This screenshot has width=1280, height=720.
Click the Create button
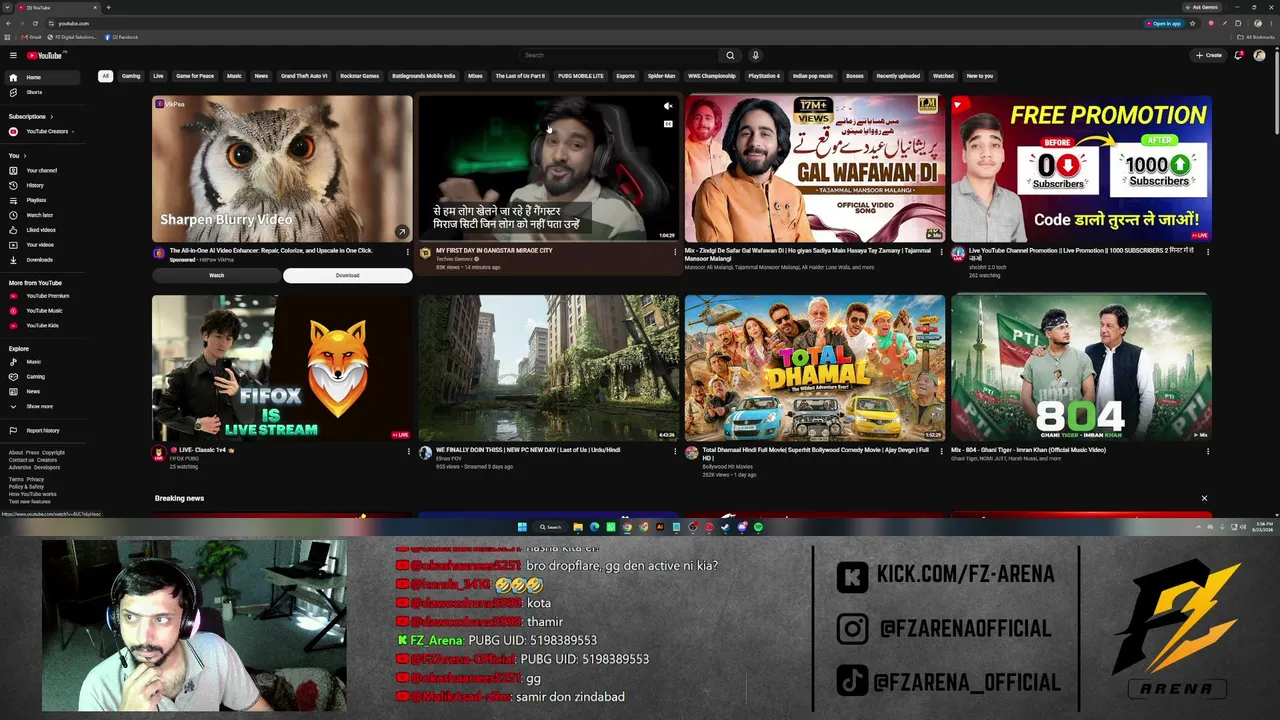tap(1209, 55)
